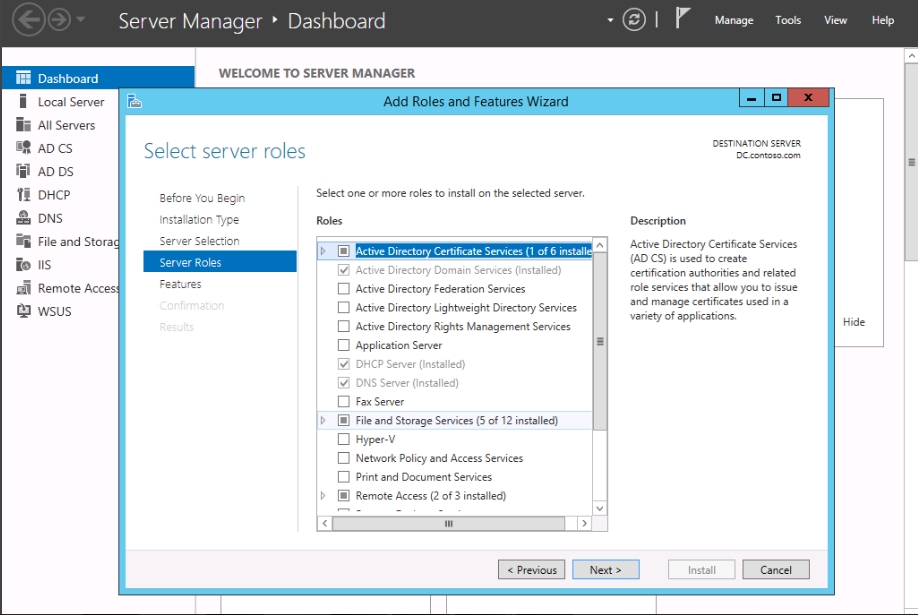Click the forward navigation arrow in Server Manager
Screen dimensions: 918x615
[x=59, y=20]
